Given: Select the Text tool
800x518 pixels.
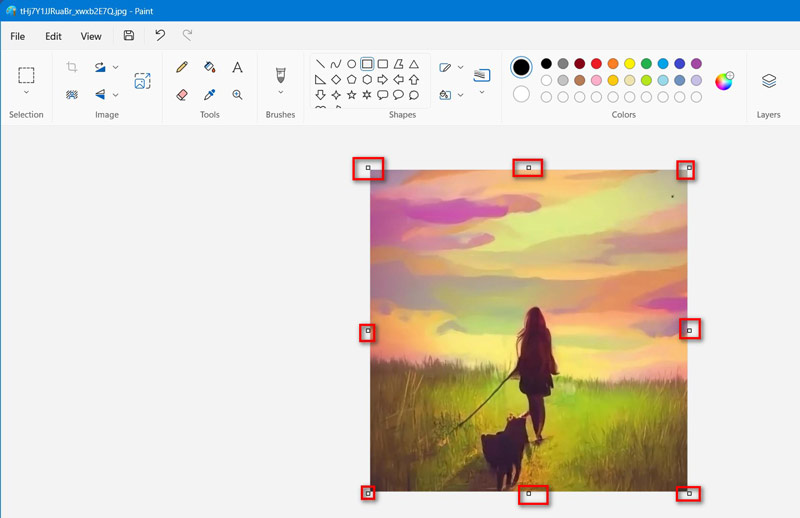Looking at the screenshot, I should [237, 67].
